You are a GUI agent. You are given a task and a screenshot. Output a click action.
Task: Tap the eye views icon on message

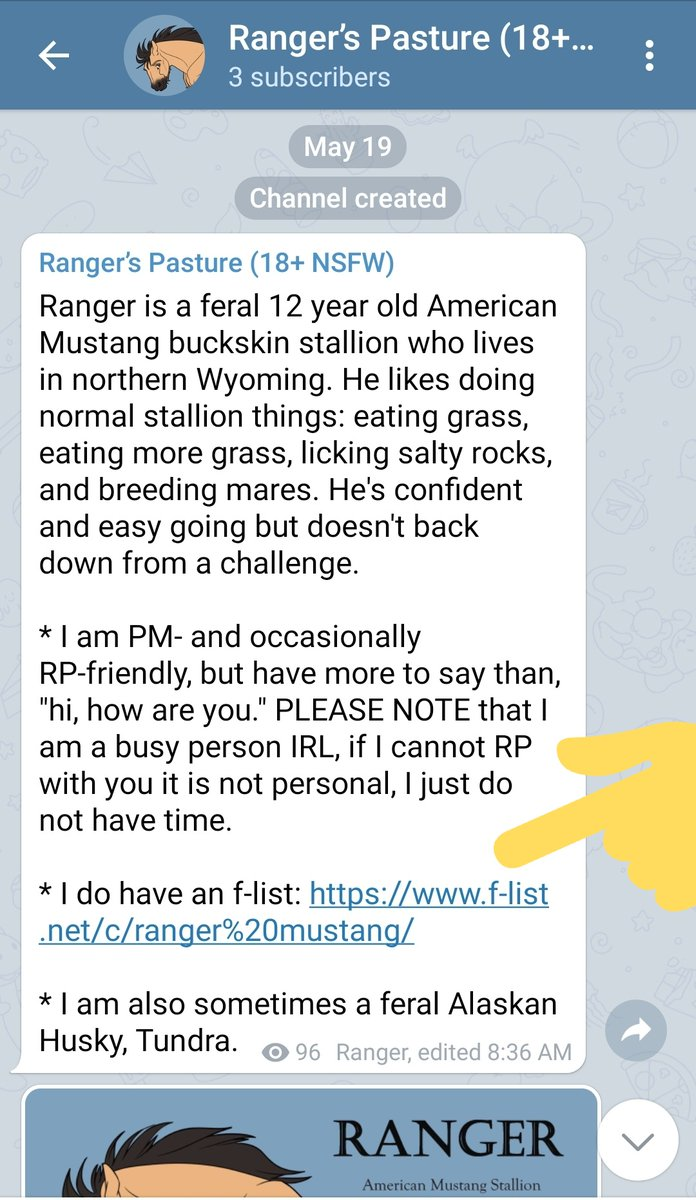[275, 1052]
